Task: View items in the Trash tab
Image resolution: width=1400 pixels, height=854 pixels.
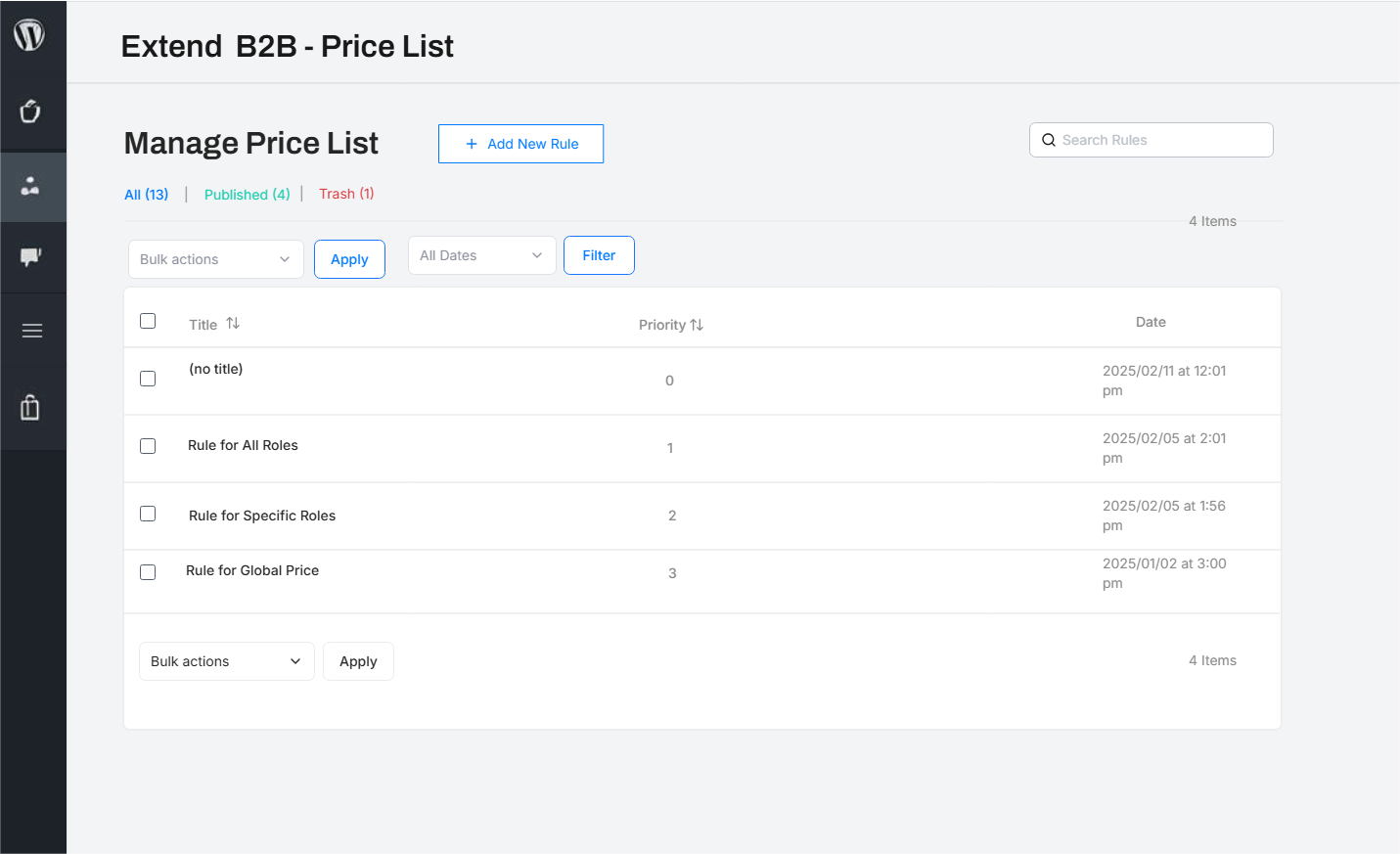Action: pos(346,194)
